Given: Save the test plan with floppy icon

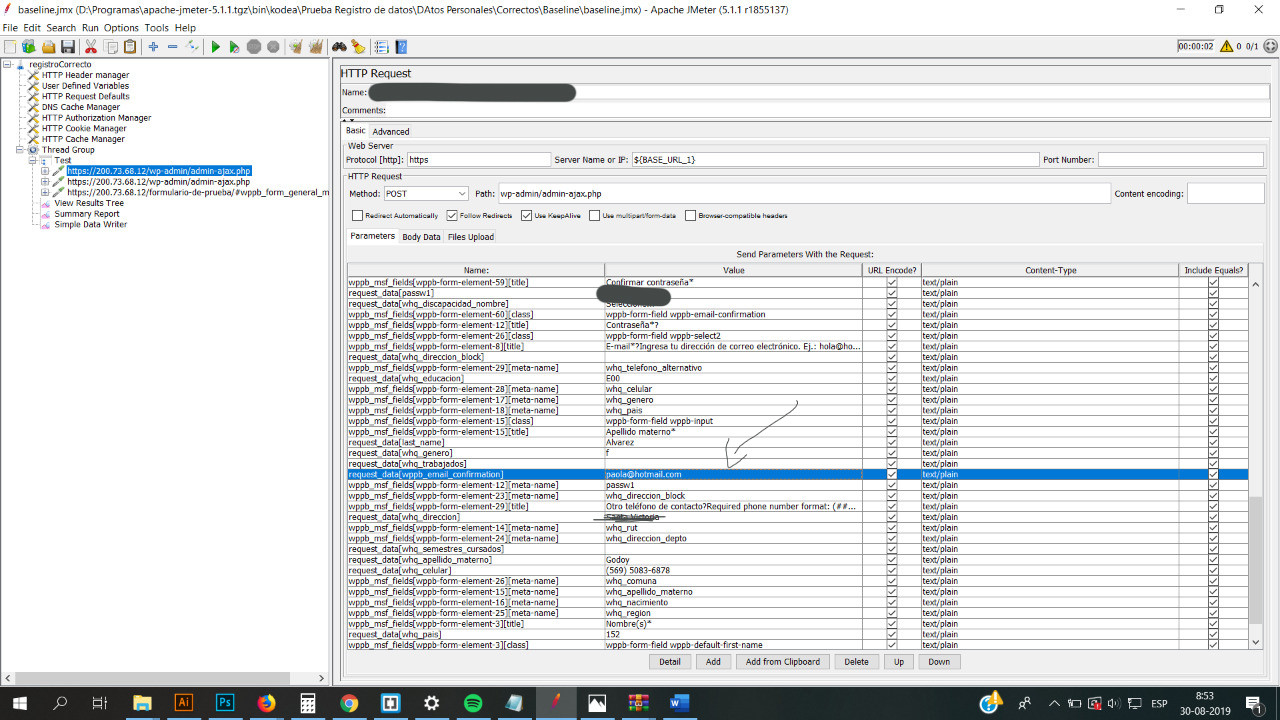Looking at the screenshot, I should pyautogui.click(x=67, y=47).
